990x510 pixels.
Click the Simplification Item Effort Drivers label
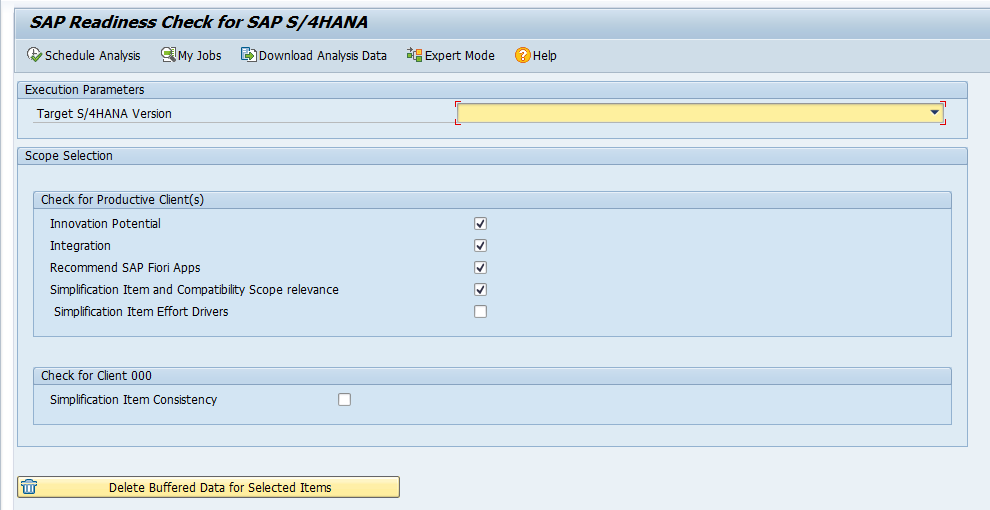tap(141, 311)
